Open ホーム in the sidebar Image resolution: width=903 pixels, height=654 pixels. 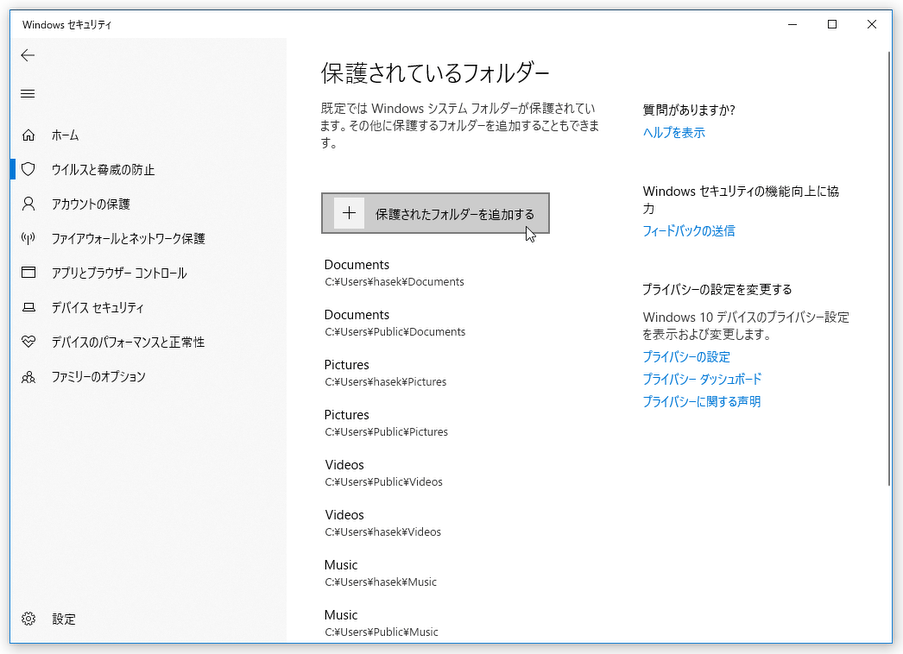point(148,135)
